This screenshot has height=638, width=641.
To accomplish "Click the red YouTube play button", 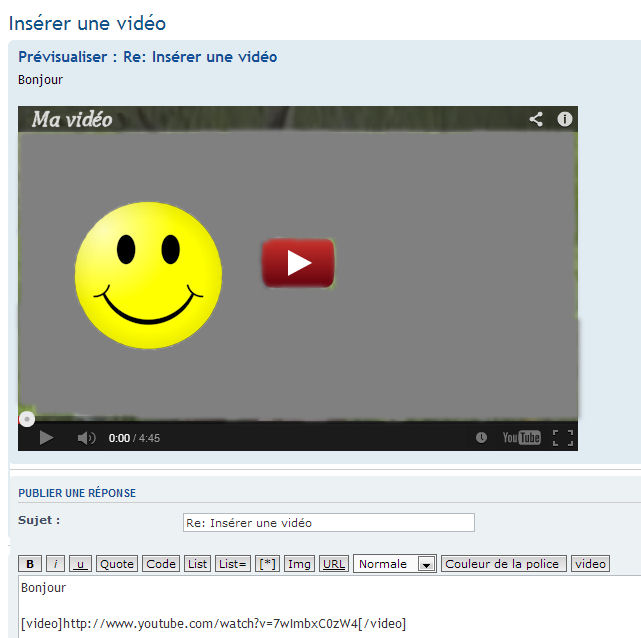I will click(x=298, y=262).
